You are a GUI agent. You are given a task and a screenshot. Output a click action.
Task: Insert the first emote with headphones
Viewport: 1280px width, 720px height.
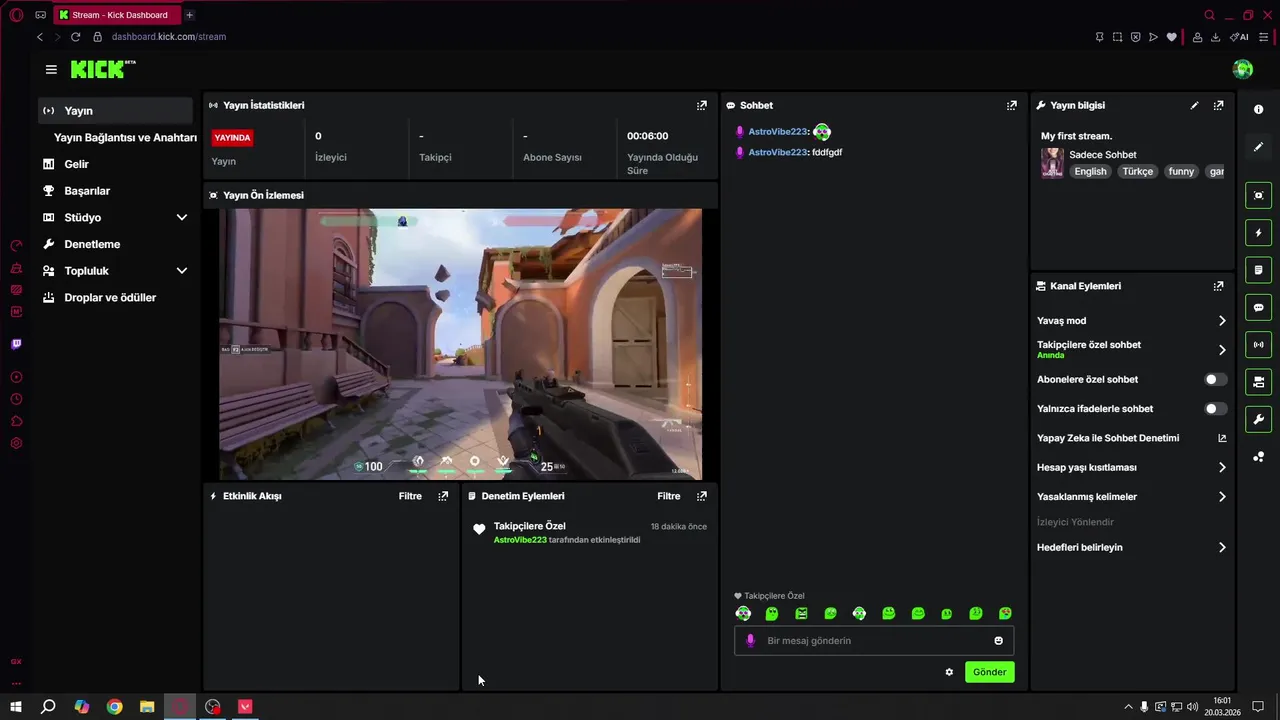pyautogui.click(x=743, y=613)
